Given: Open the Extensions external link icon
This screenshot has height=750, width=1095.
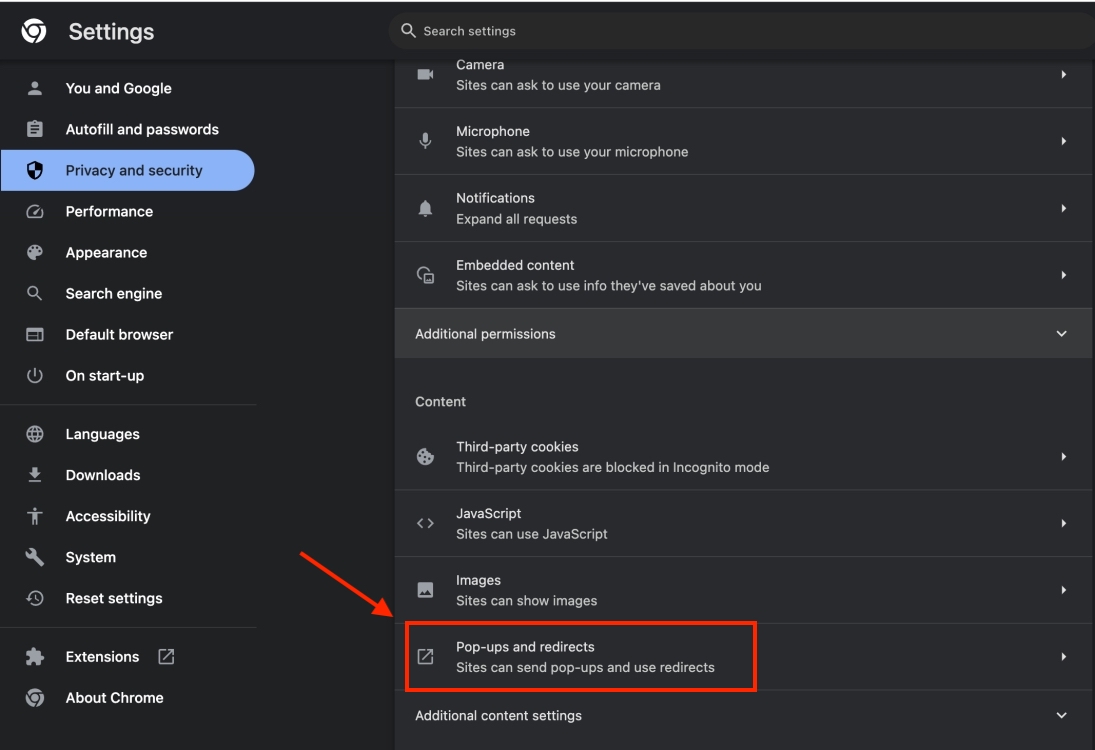Looking at the screenshot, I should click(167, 656).
